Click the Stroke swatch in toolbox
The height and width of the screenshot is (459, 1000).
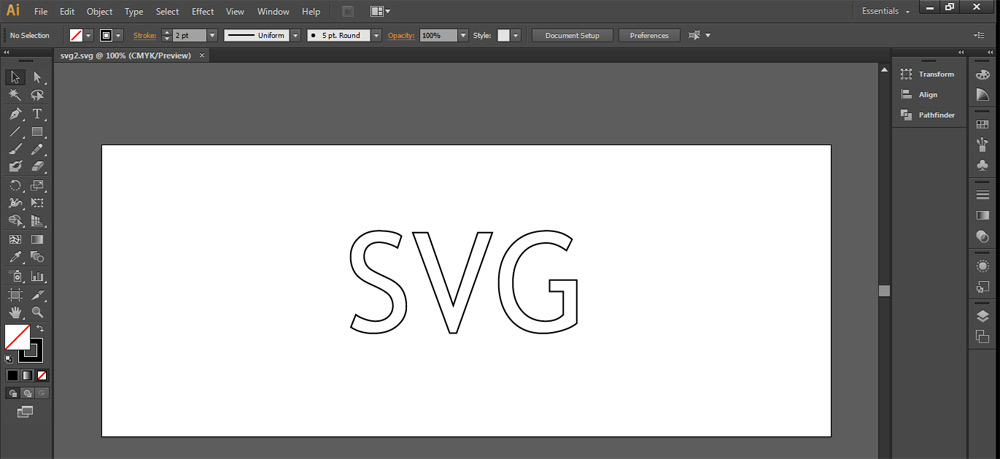pos(31,351)
